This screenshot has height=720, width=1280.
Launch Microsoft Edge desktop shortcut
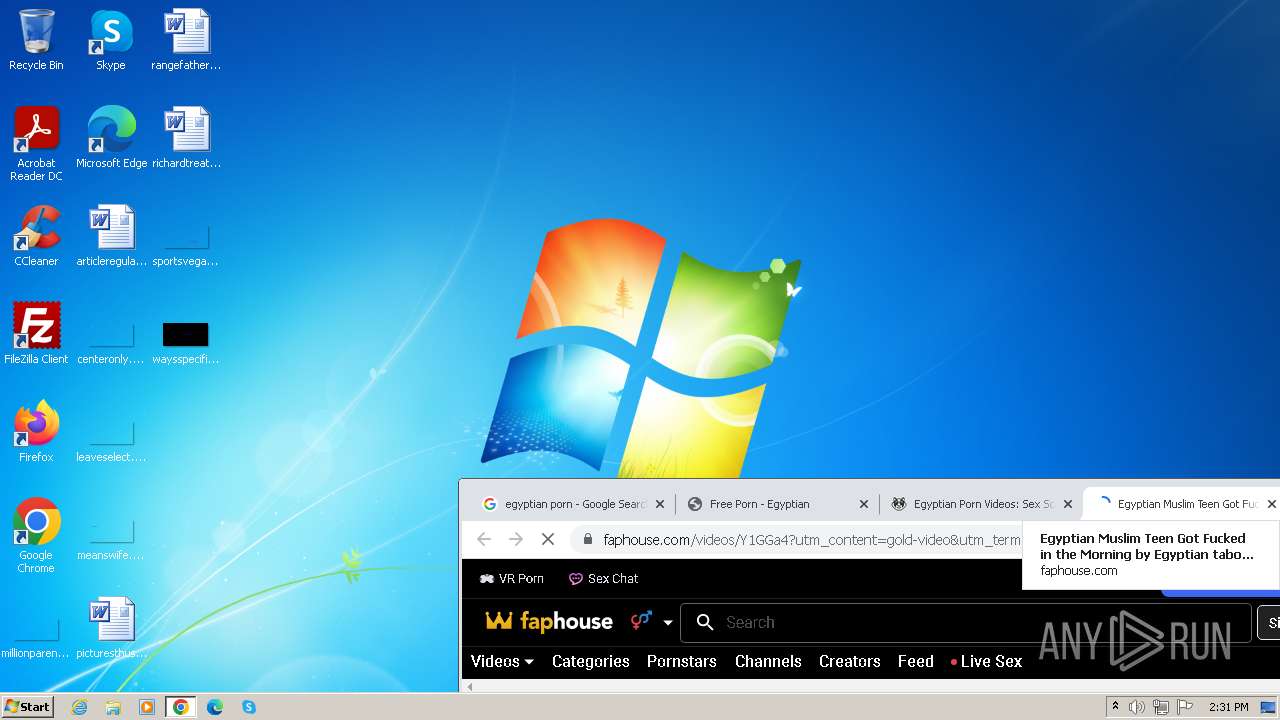(x=111, y=138)
